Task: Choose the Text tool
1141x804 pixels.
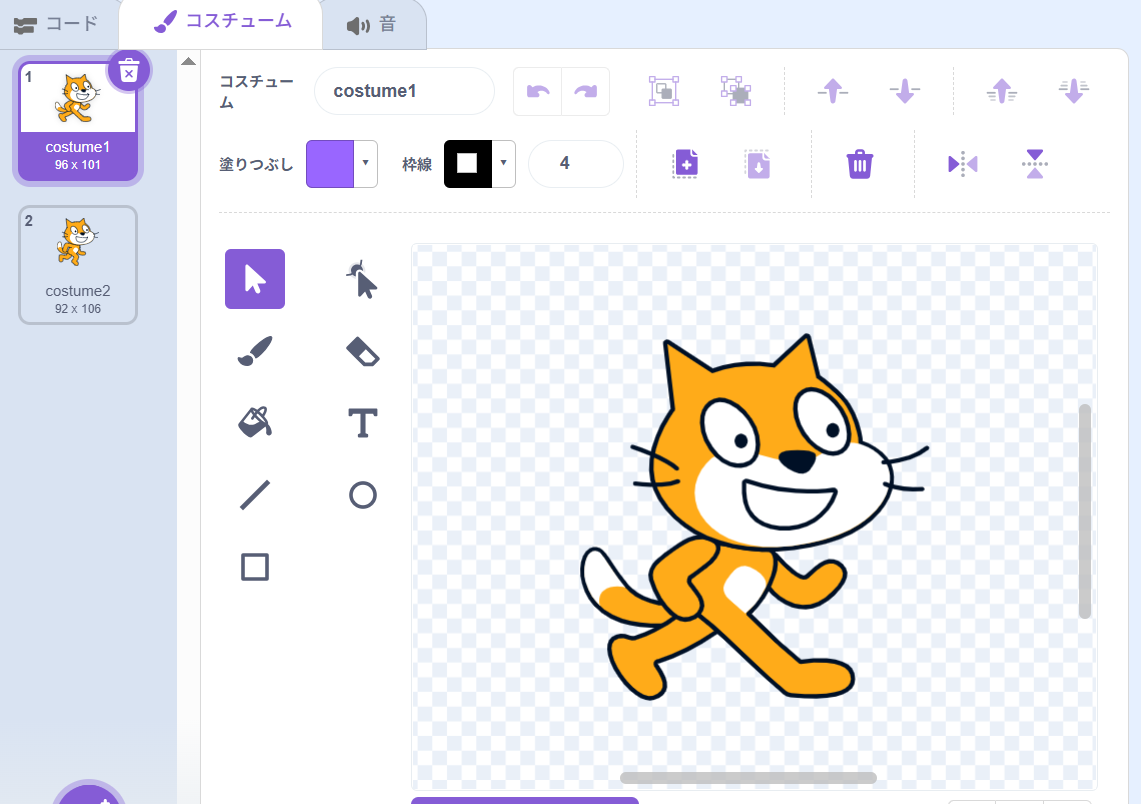Action: 362,423
